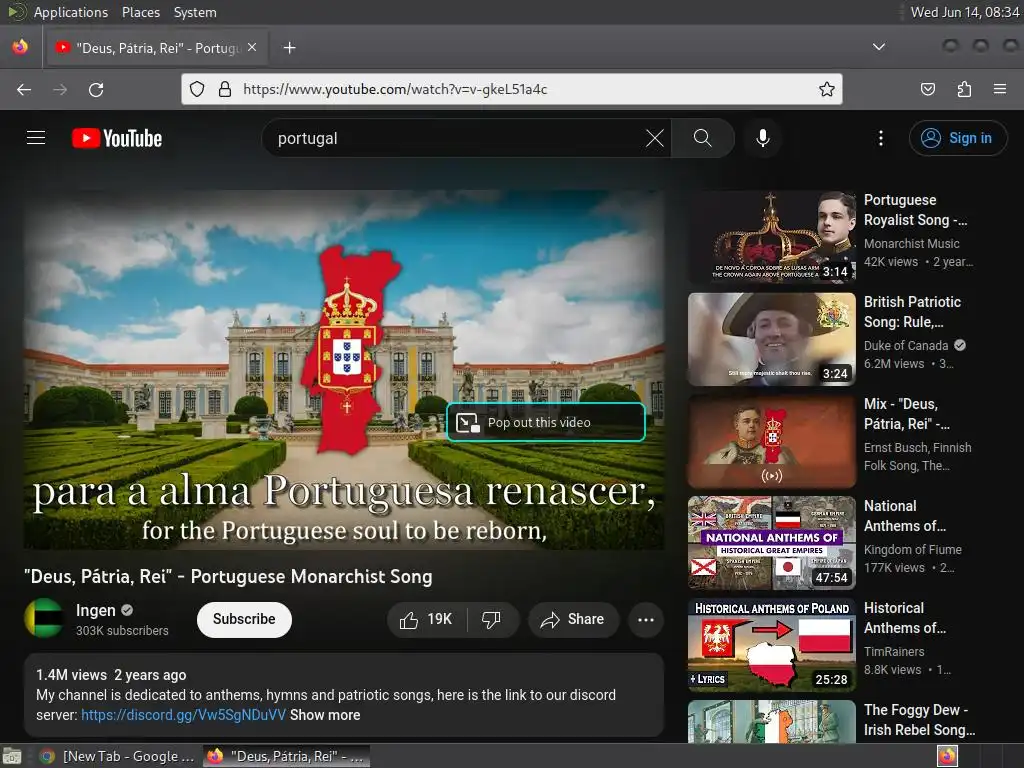Screen dimensions: 1024x768
Task: Expand description with Show more
Action: [325, 715]
